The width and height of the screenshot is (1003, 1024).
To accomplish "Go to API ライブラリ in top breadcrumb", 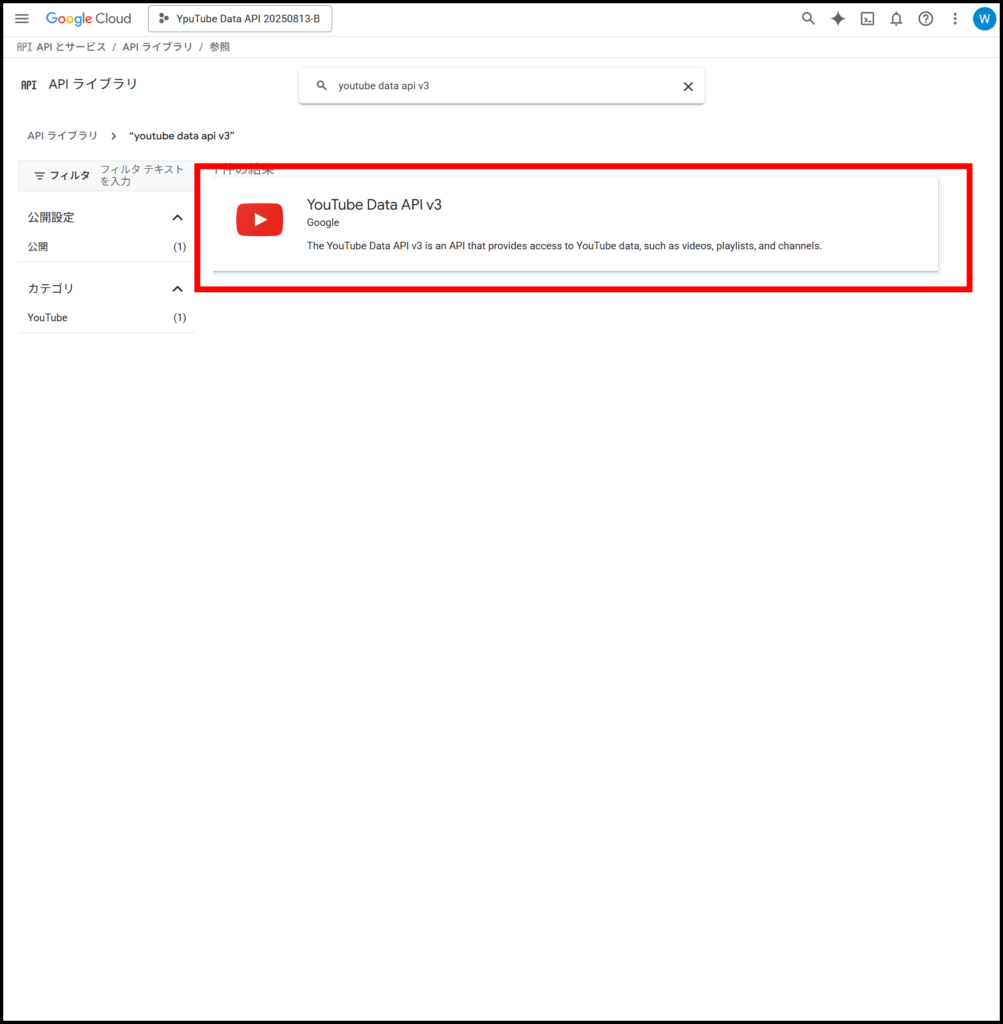I will (x=157, y=47).
